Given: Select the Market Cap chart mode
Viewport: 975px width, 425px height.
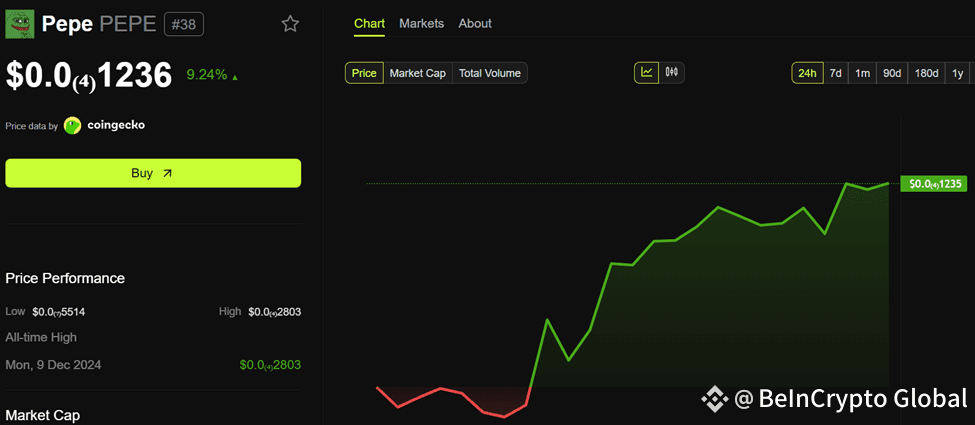Looking at the screenshot, I should click(418, 73).
